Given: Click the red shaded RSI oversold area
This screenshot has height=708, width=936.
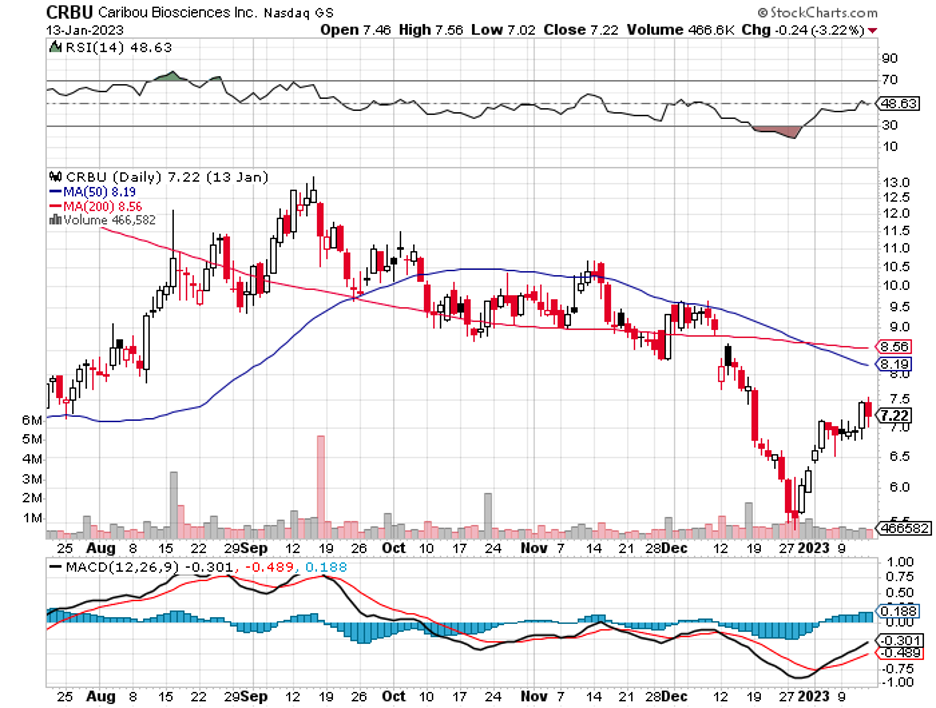Looking at the screenshot, I should click(780, 131).
